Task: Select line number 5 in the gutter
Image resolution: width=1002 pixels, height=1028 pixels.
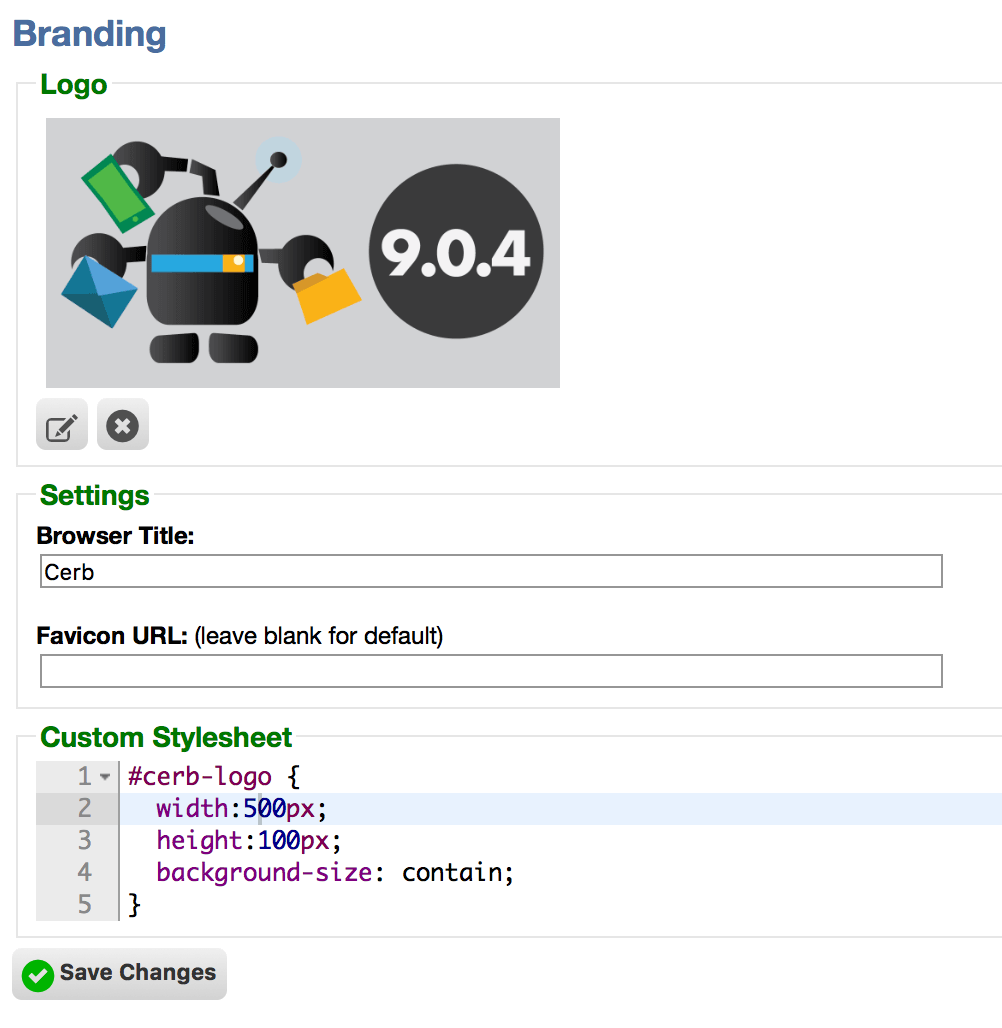Action: click(x=85, y=905)
